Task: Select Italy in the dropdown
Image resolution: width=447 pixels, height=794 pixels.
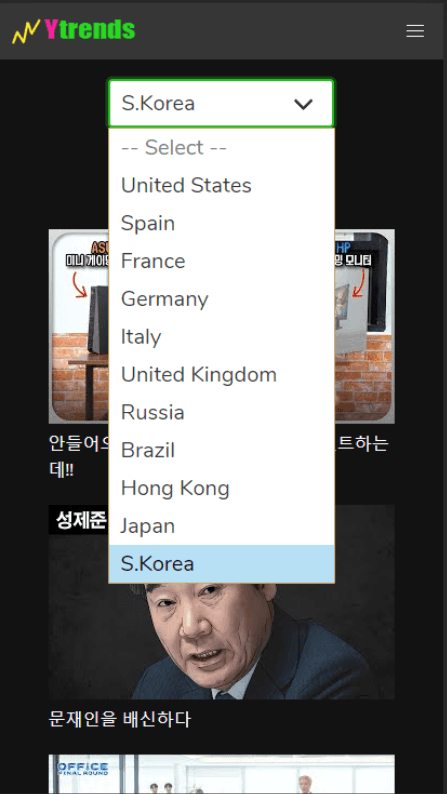Action: click(x=221, y=337)
